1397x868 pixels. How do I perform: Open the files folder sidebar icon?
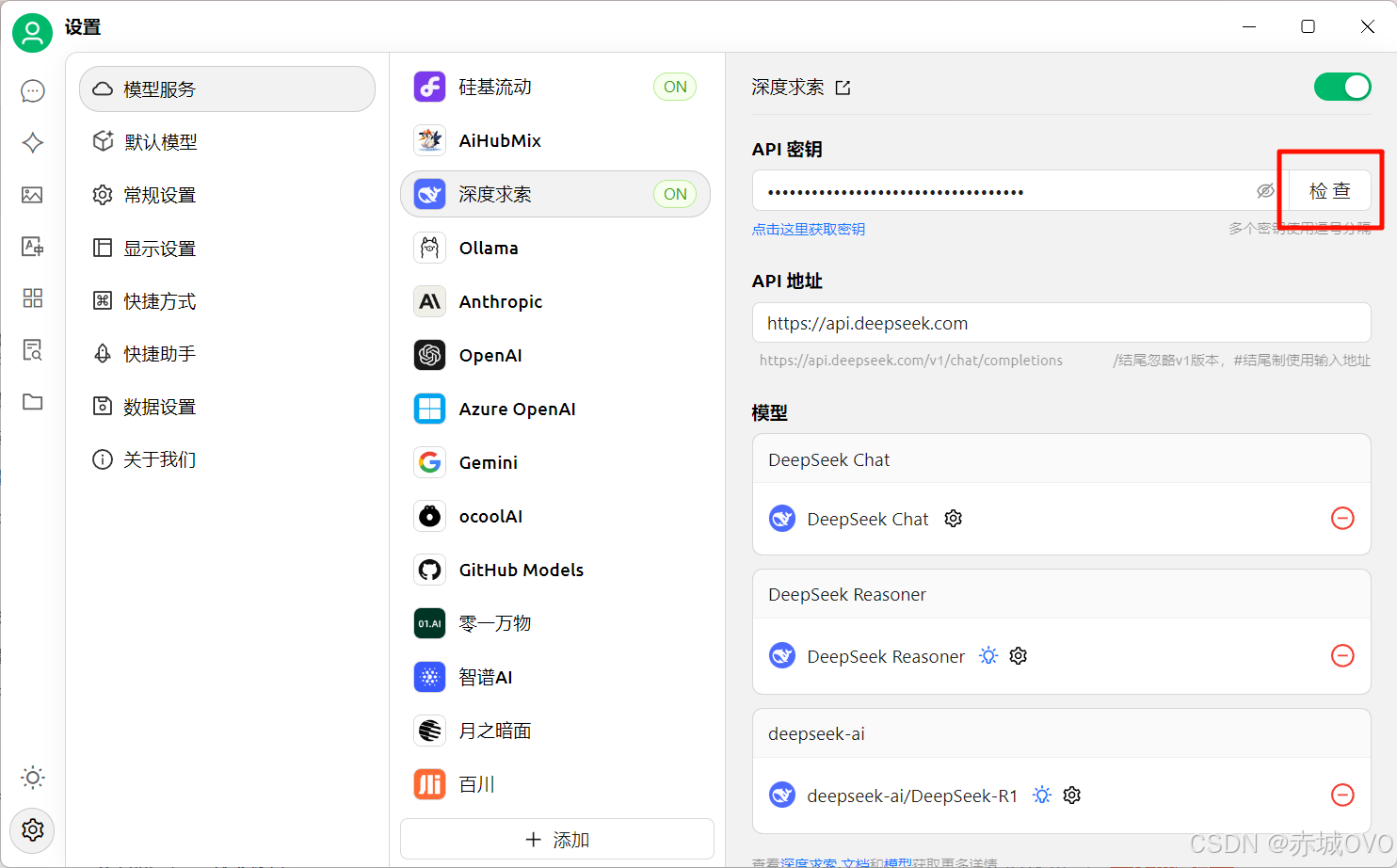click(33, 402)
